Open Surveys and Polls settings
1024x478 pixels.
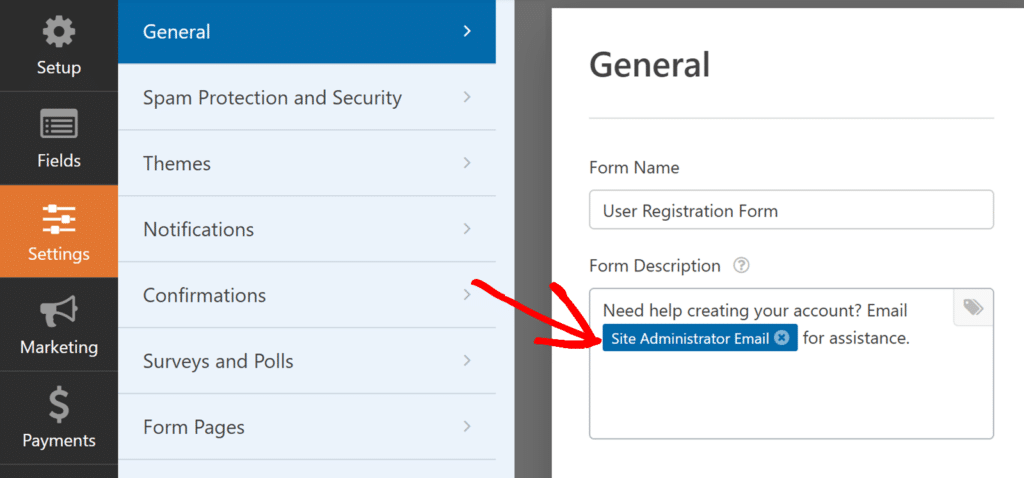tap(218, 362)
